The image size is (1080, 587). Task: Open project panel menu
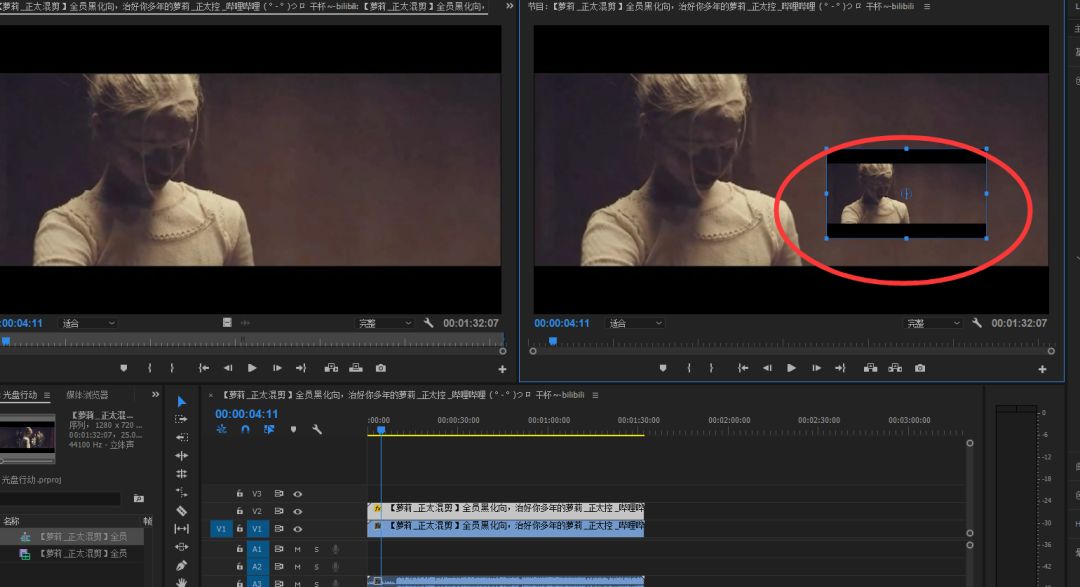(47, 395)
